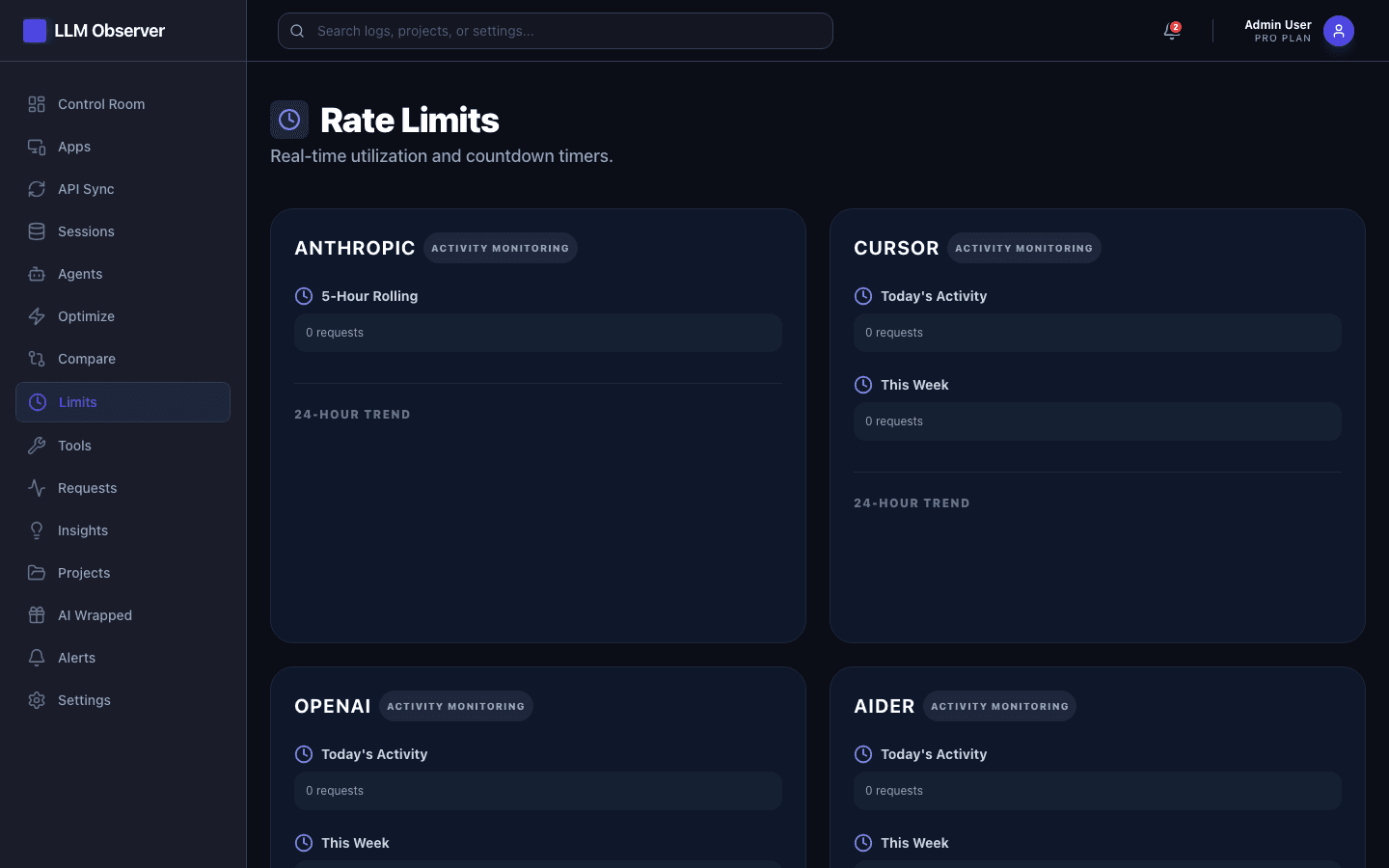Image resolution: width=1389 pixels, height=868 pixels.
Task: Click clock icon beside Aider Today's Activity
Action: point(863,754)
